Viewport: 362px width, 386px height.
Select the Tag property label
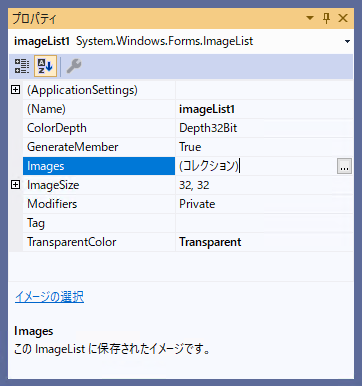(99, 223)
